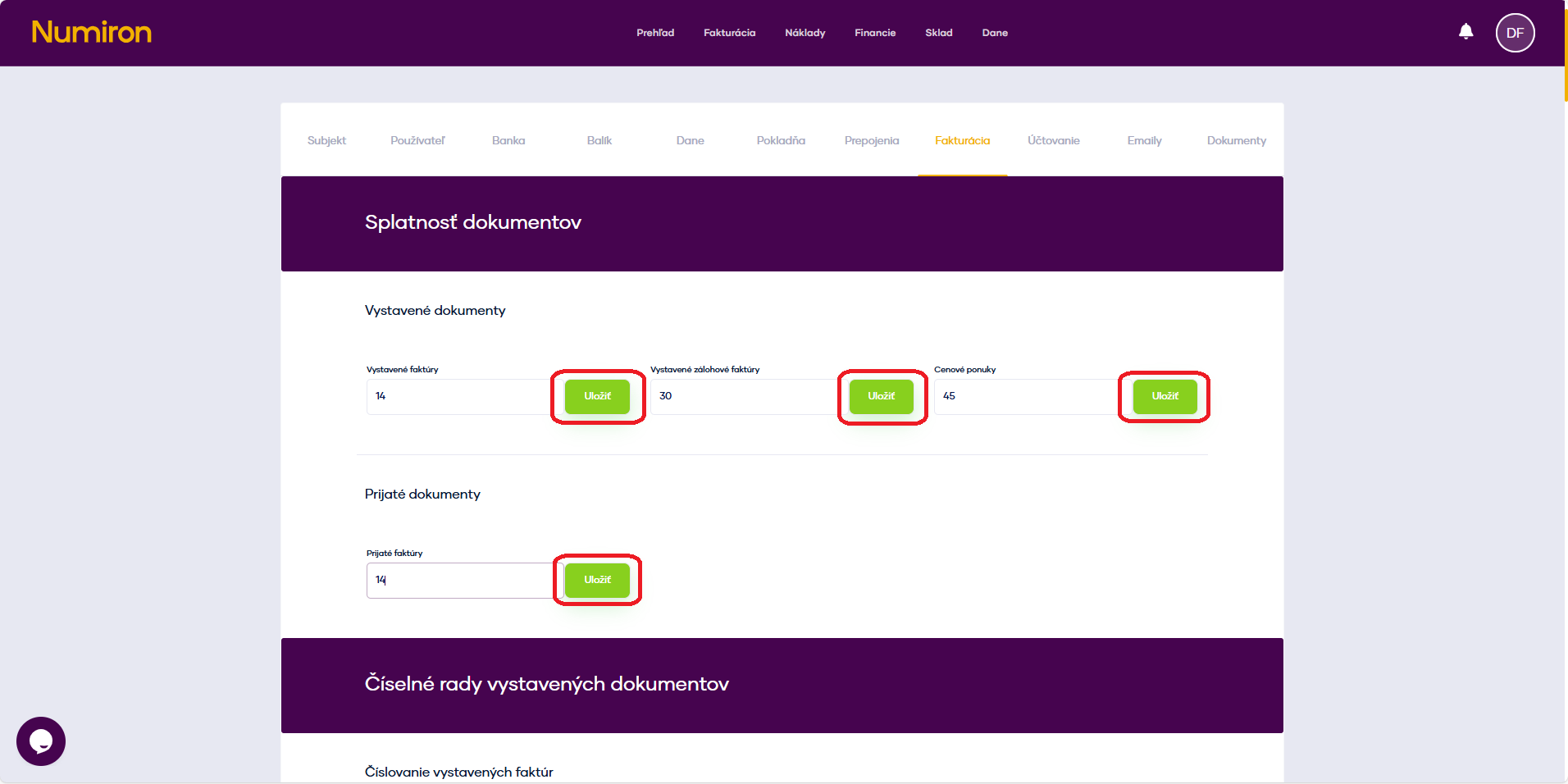
Task: Save the Vystavené zálohové faktúry value
Action: point(881,396)
